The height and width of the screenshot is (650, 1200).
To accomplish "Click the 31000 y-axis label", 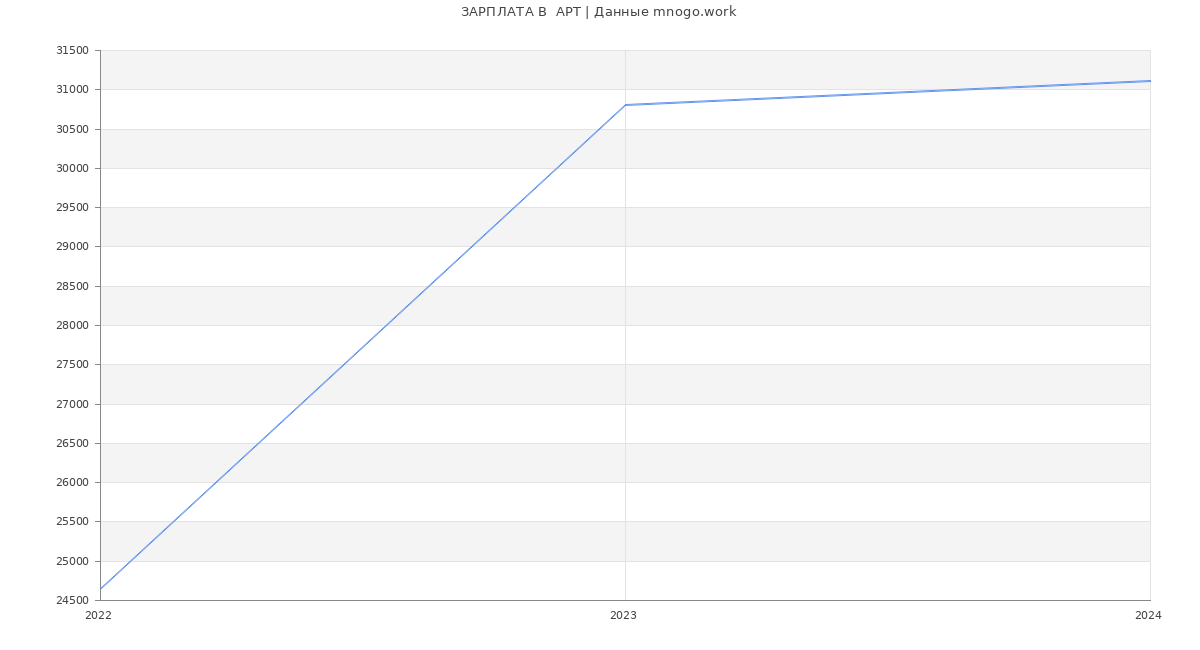I will (x=72, y=90).
